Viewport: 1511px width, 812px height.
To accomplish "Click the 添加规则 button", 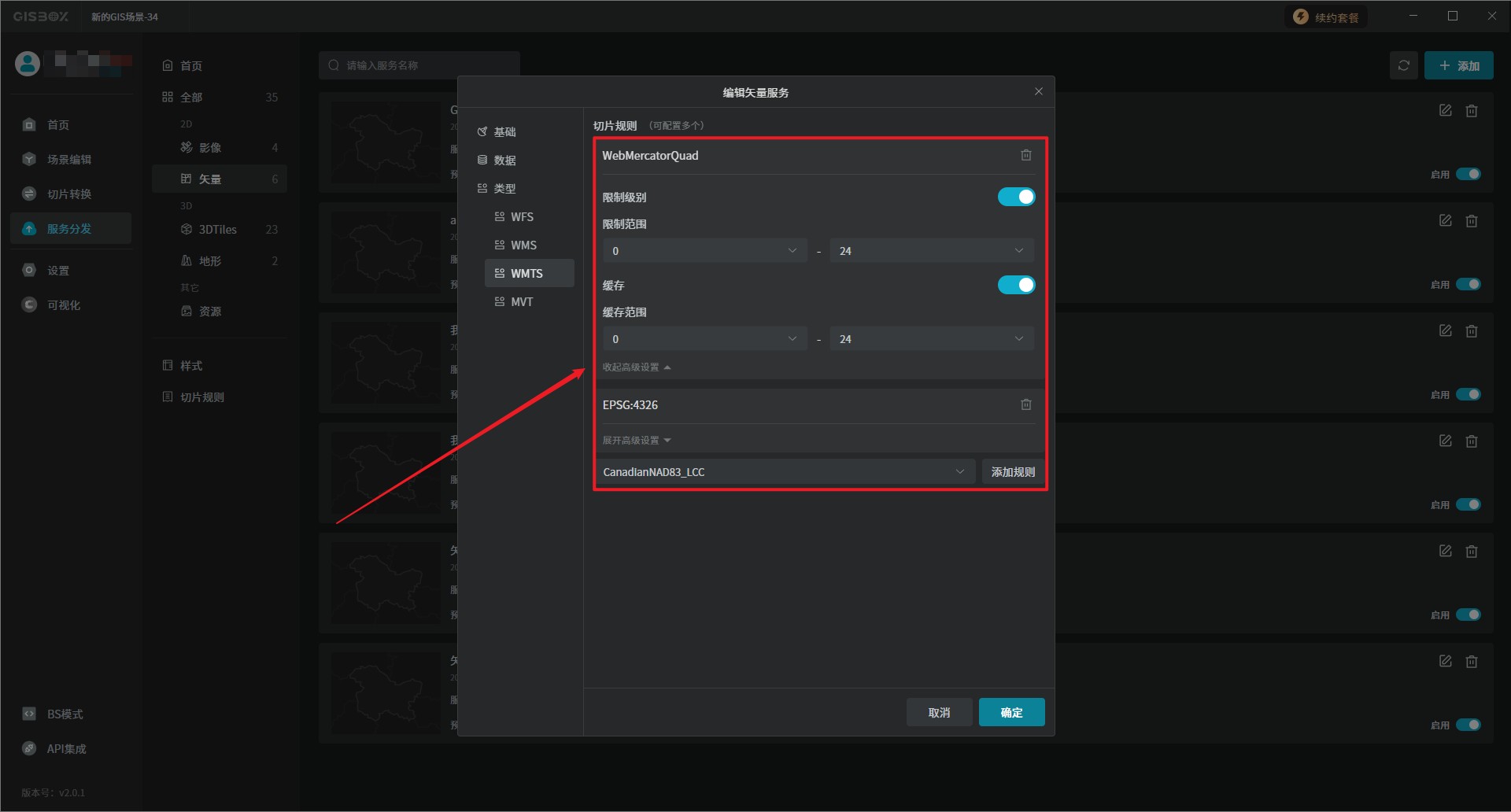I will (x=1013, y=472).
